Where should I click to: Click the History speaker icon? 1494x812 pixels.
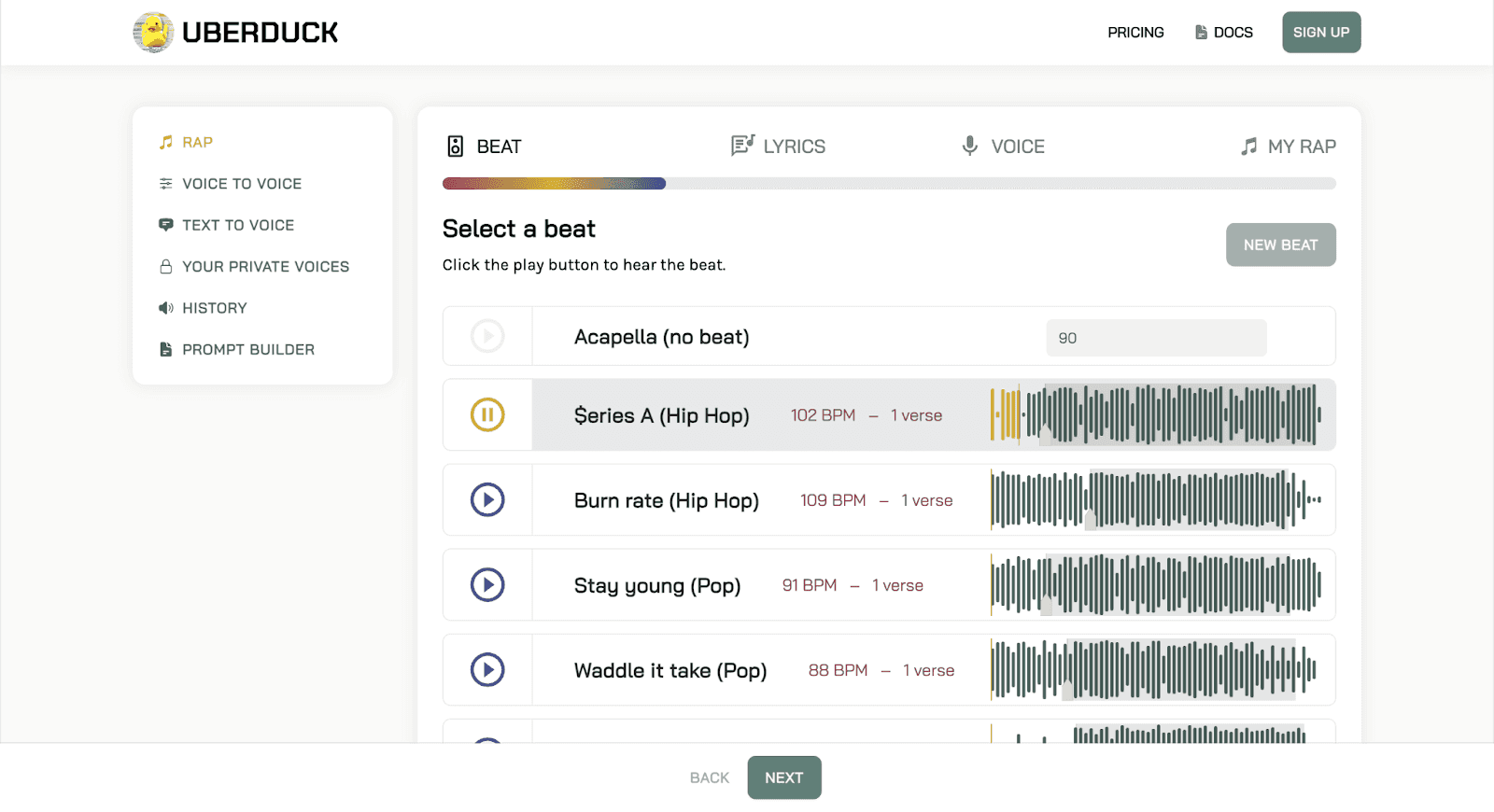[166, 308]
